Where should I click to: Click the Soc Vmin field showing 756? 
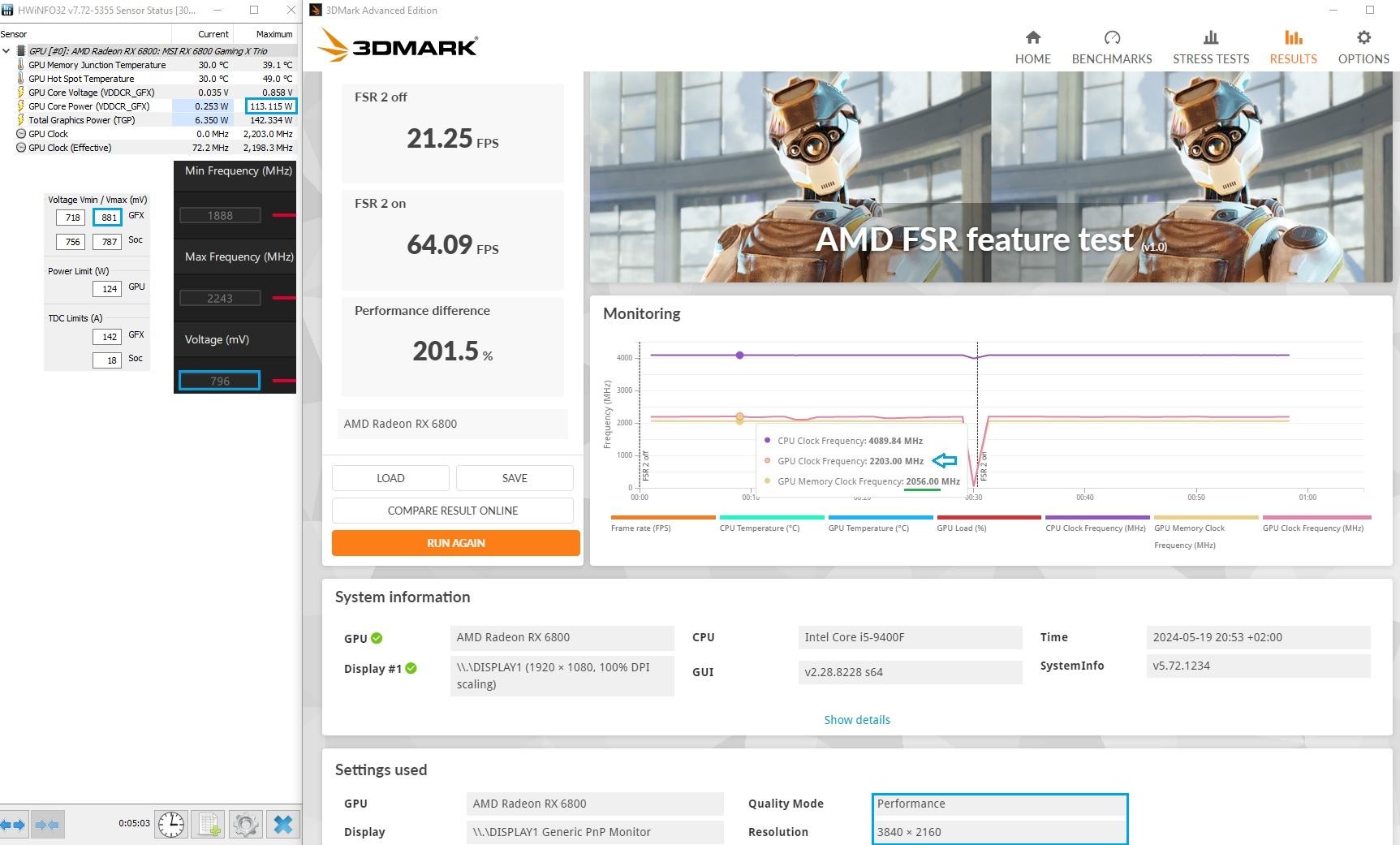click(x=72, y=242)
